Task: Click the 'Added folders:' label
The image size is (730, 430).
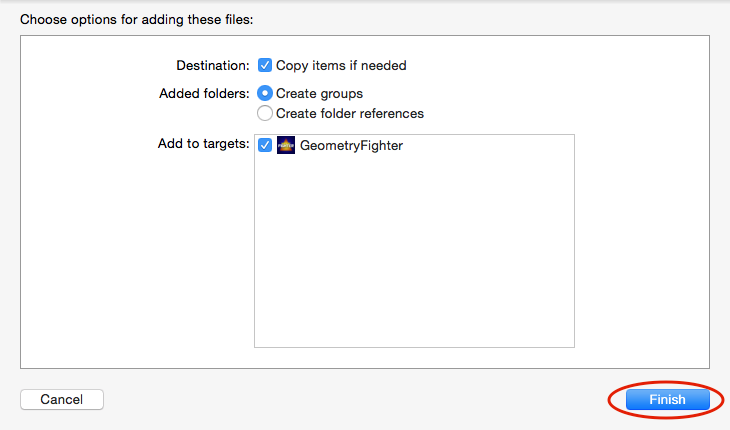Action: point(204,93)
